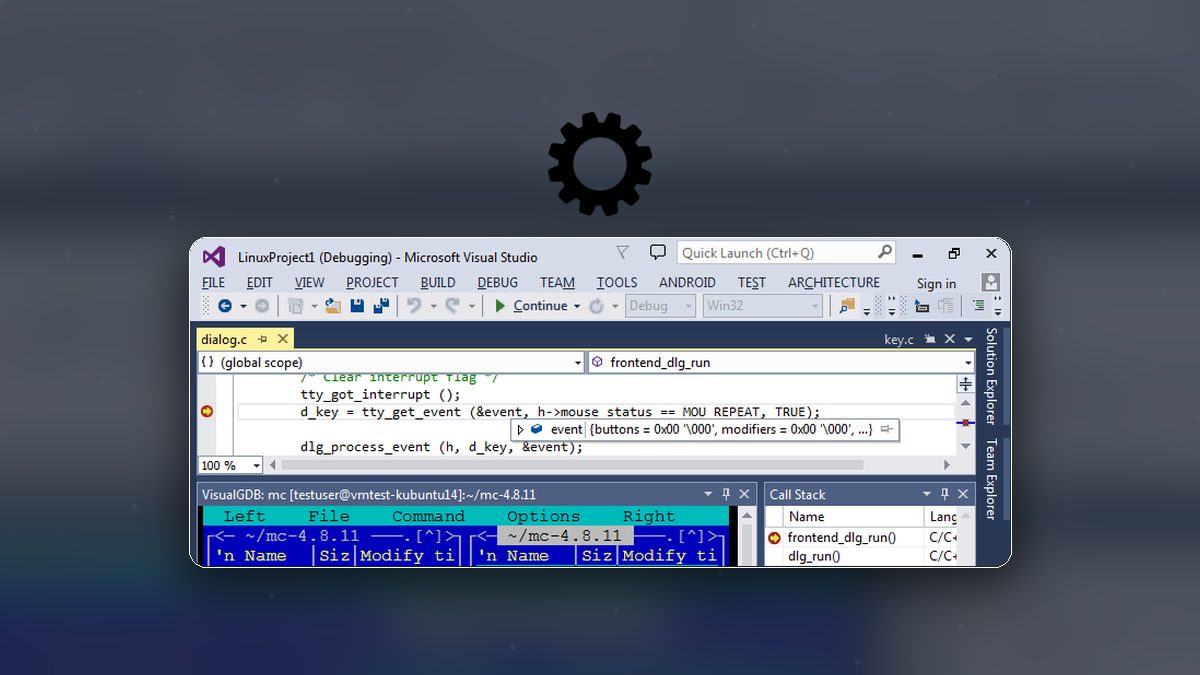Click the breakpoint arrow marker in the margin

[x=207, y=411]
